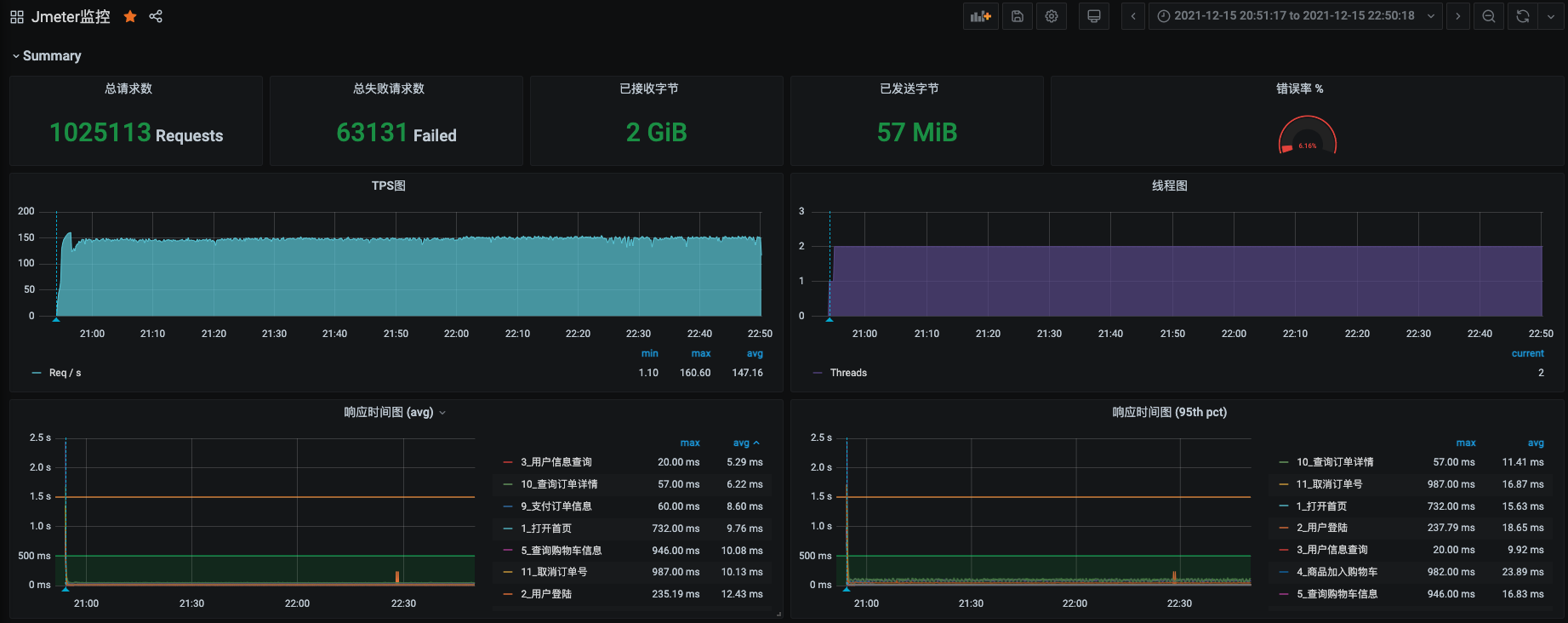Collapse the Summary row
Image resolution: width=1568 pixels, height=623 pixels.
47,56
